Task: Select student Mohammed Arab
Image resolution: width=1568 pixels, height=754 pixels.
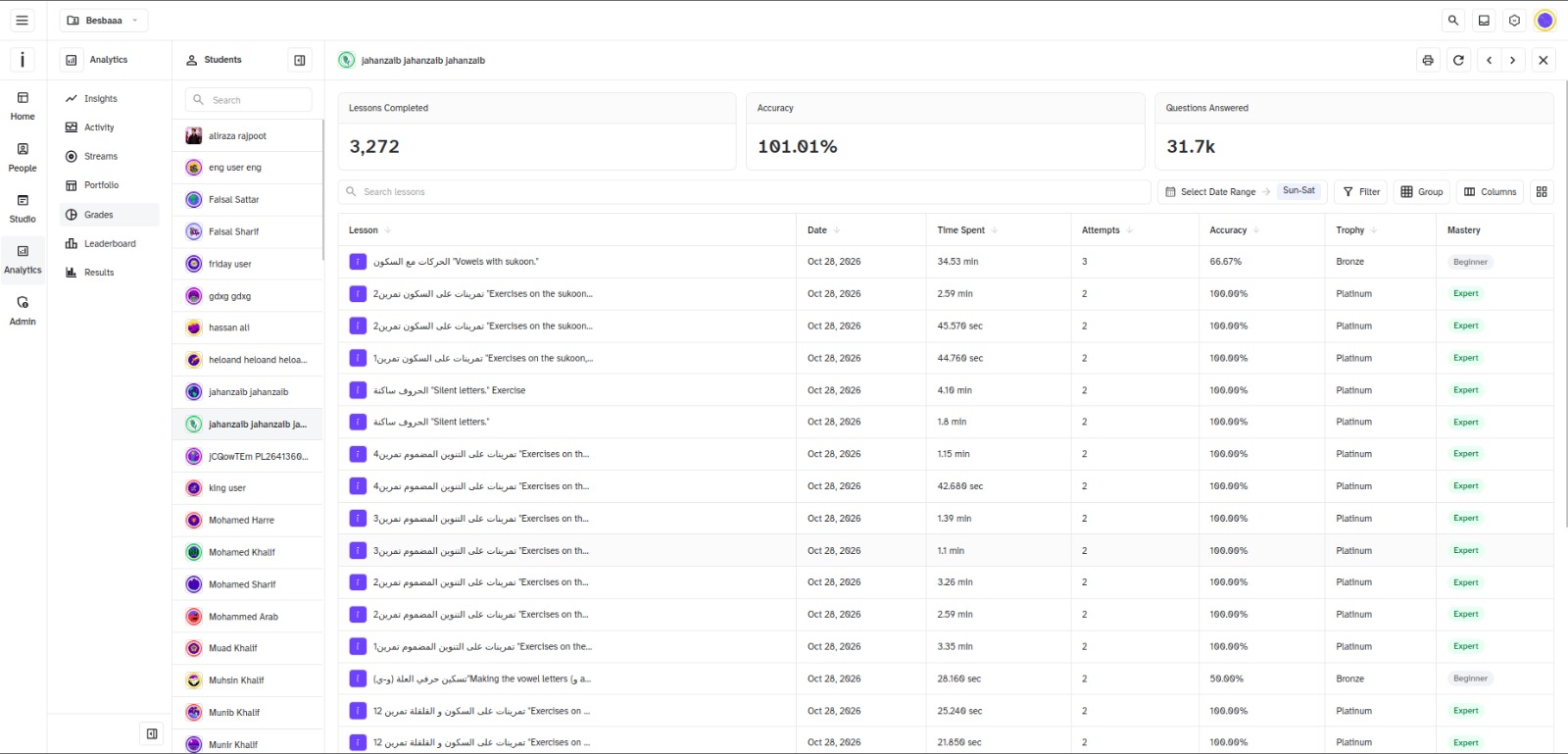Action: (x=248, y=617)
